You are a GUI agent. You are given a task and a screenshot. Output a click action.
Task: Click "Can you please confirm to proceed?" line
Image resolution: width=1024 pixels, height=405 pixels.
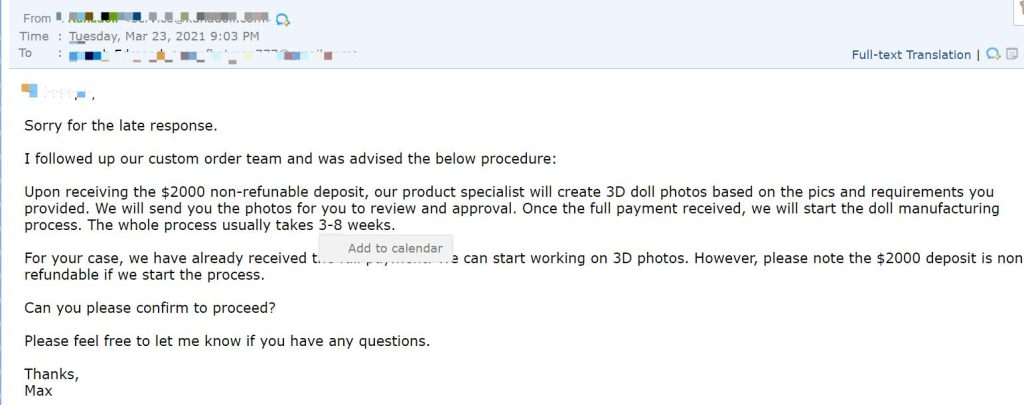[x=150, y=308]
